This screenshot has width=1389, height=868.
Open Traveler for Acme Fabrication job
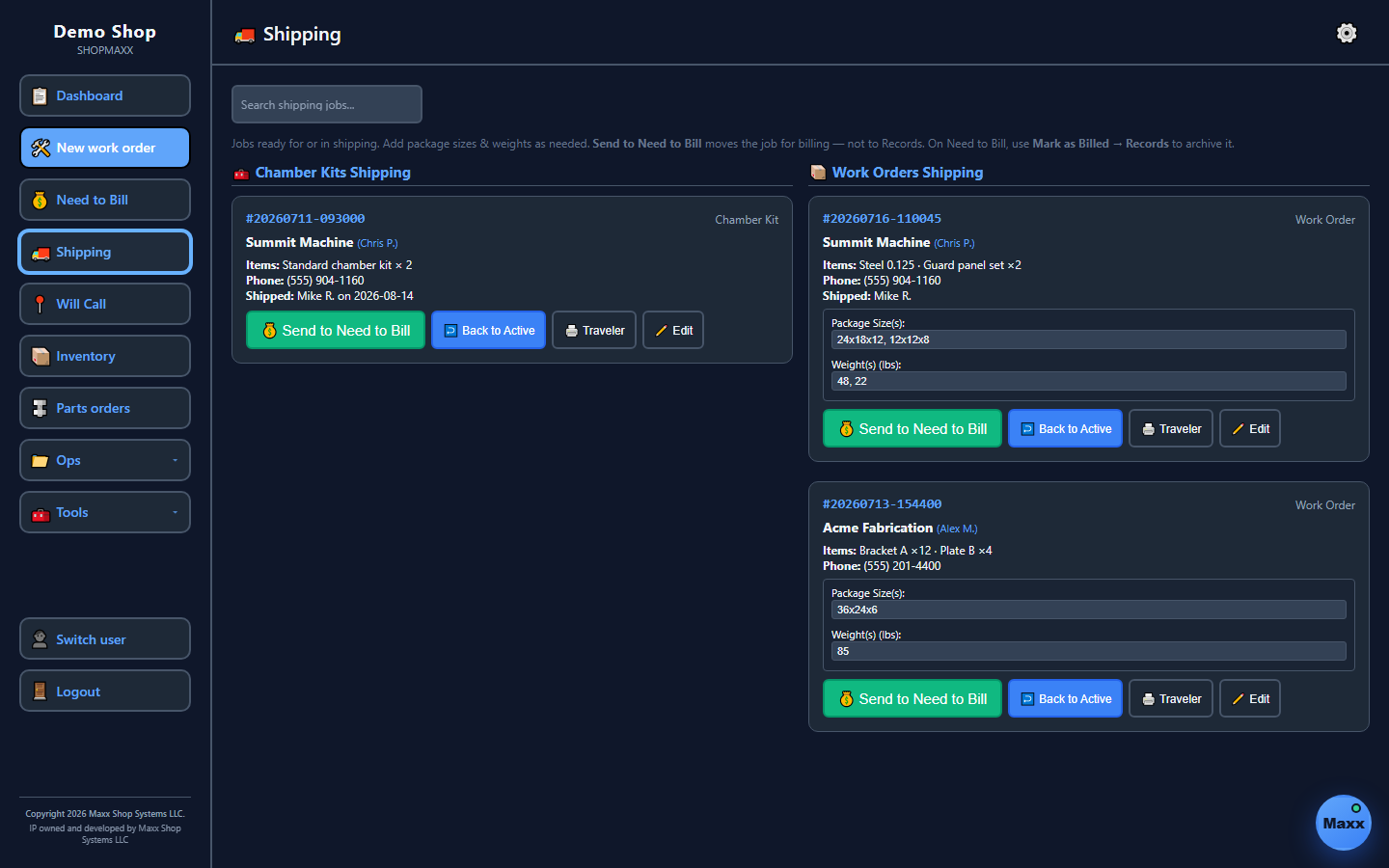pos(1171,698)
